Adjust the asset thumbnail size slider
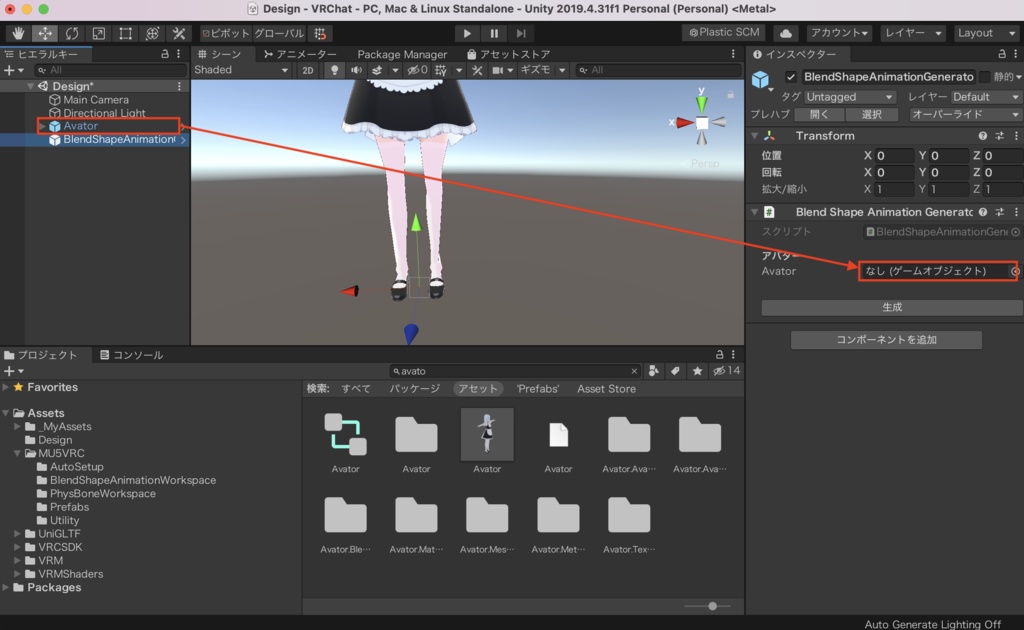Image resolution: width=1024 pixels, height=630 pixels. point(712,606)
